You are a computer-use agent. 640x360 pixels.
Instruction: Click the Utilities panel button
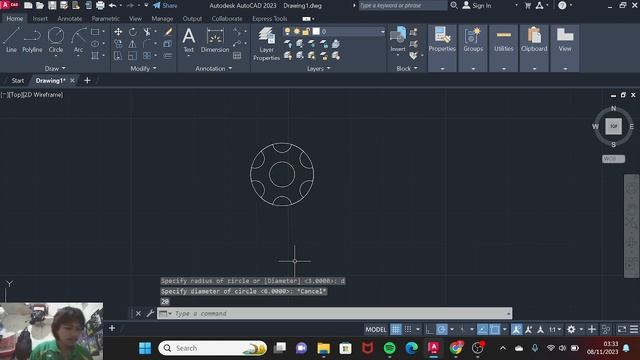point(504,40)
